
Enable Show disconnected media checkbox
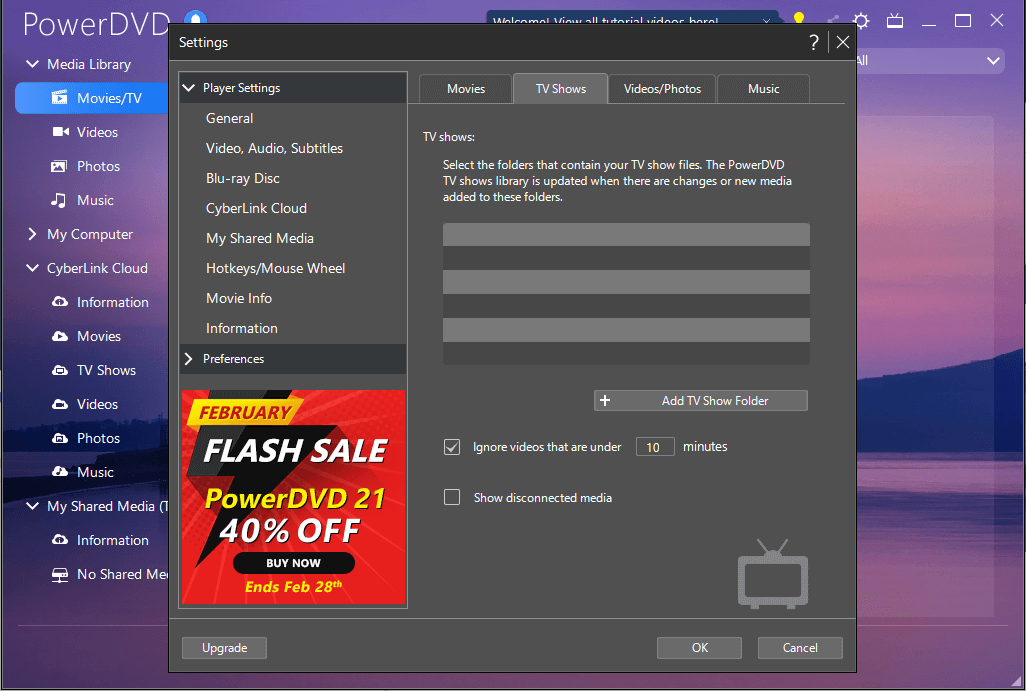pos(452,497)
